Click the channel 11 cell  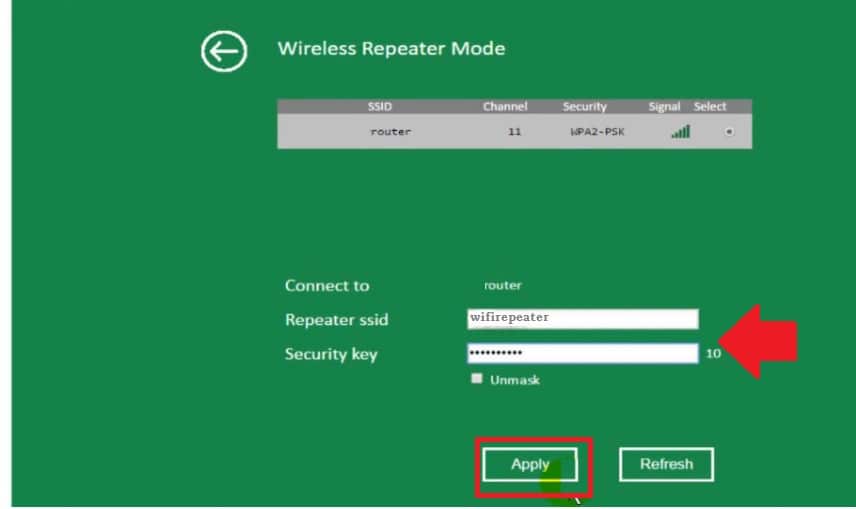tap(514, 132)
